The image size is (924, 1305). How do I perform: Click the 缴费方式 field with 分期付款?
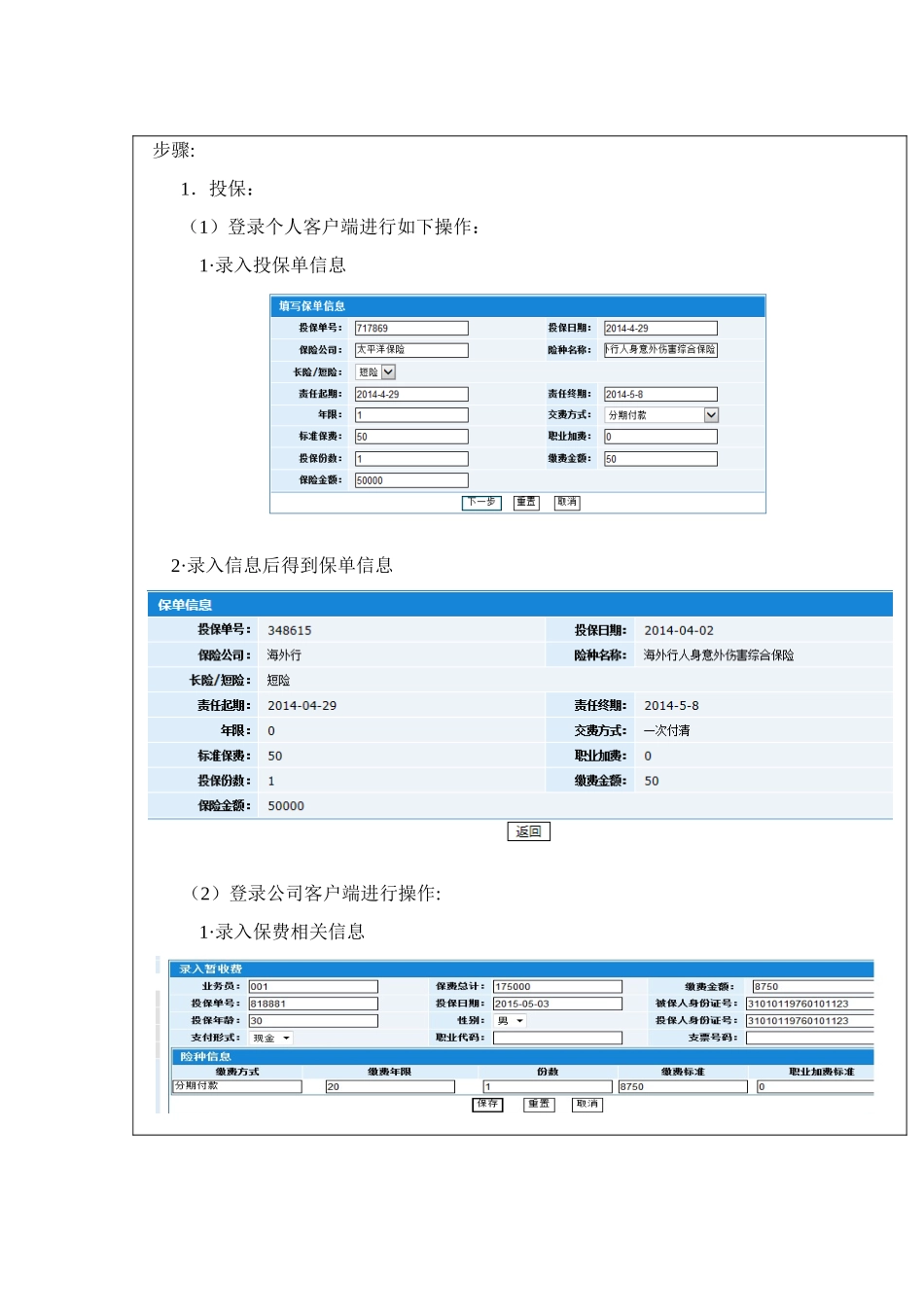pyautogui.click(x=237, y=1086)
